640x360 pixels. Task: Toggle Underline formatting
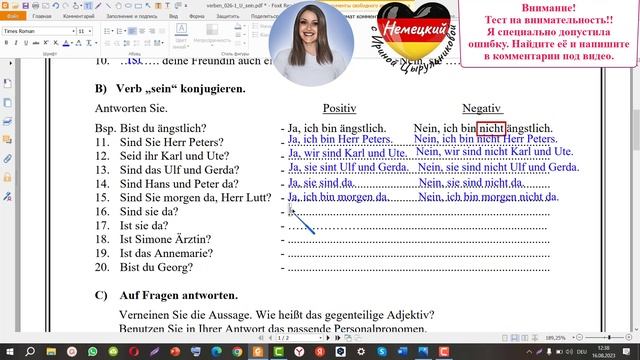pyautogui.click(x=26, y=43)
